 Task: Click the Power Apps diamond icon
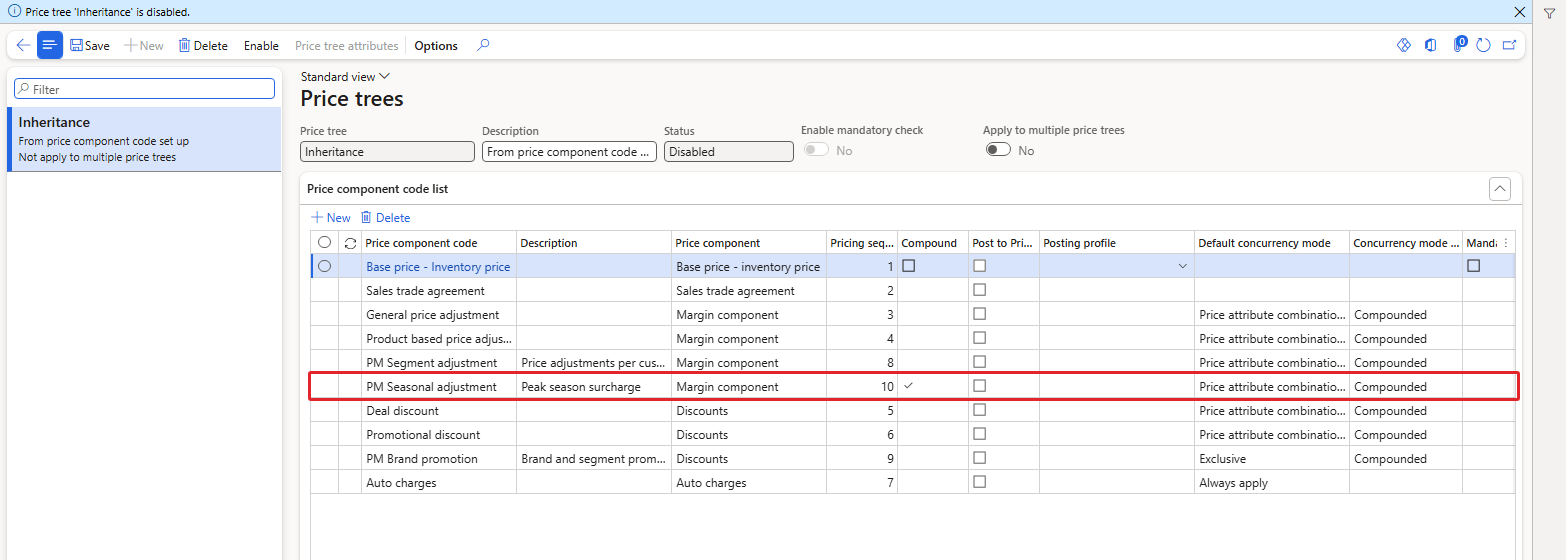pyautogui.click(x=1403, y=45)
